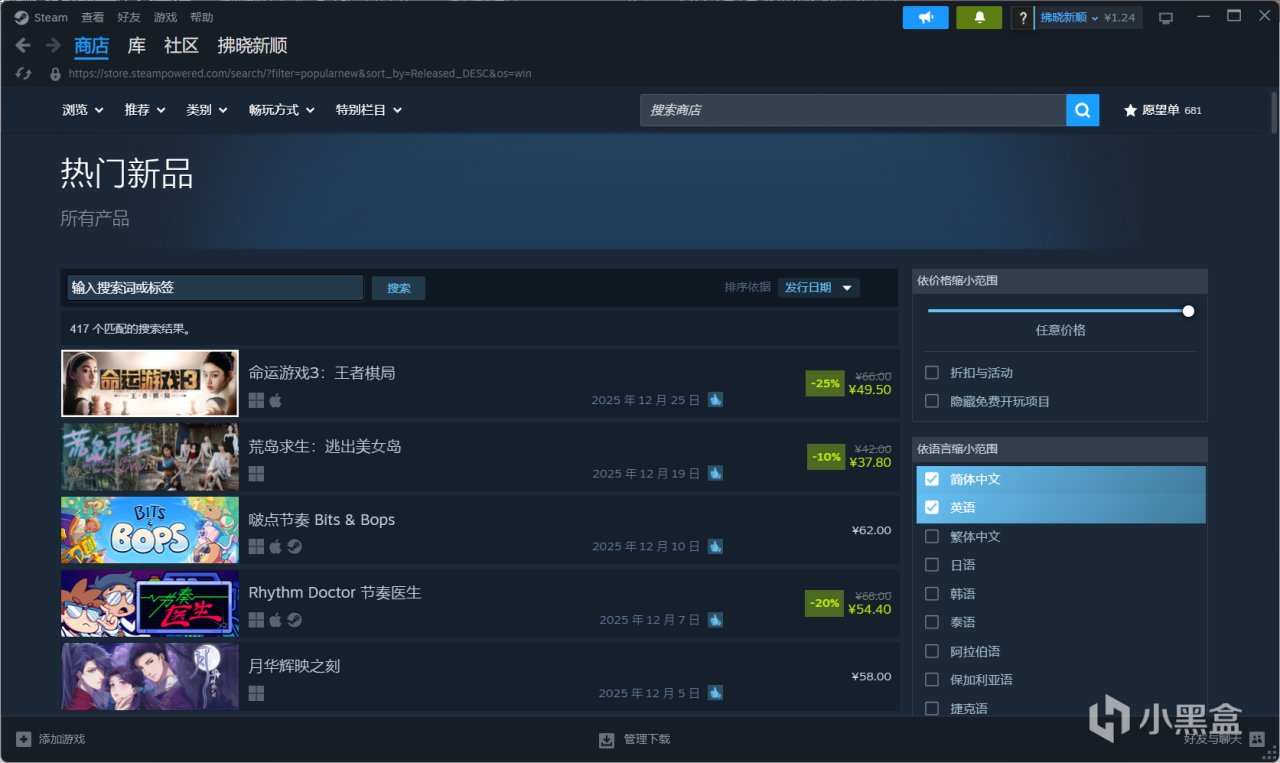The width and height of the screenshot is (1280, 763).
Task: Click the price range slider handle
Action: 1188,311
